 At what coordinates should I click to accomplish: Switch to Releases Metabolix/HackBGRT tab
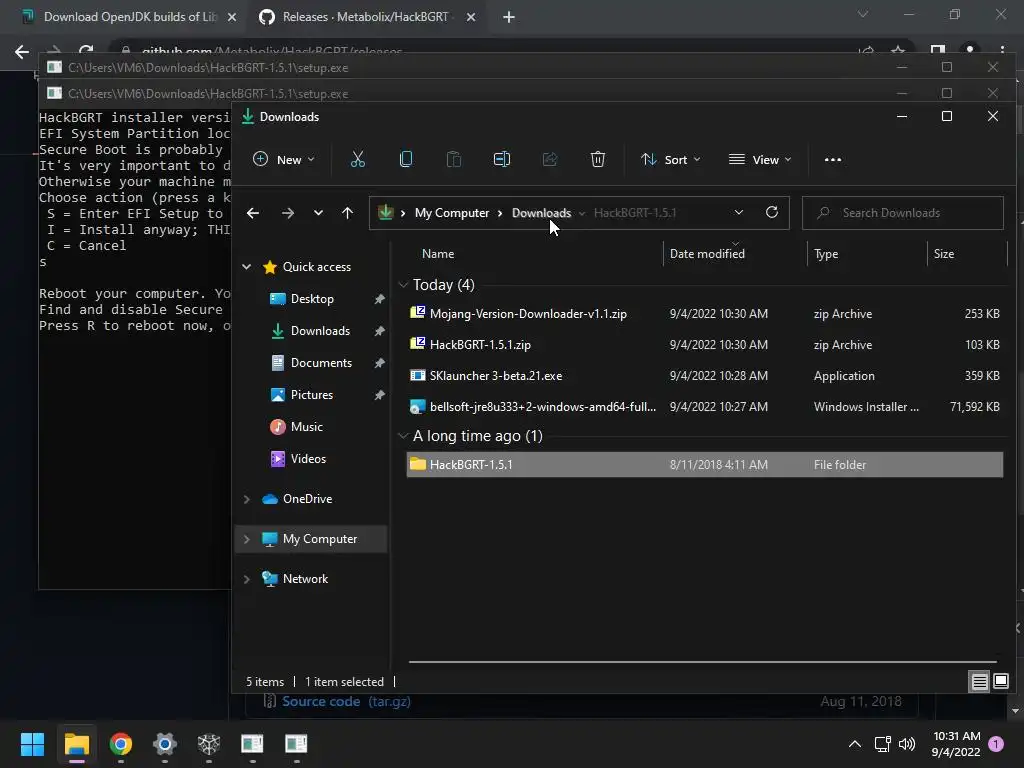click(x=366, y=17)
